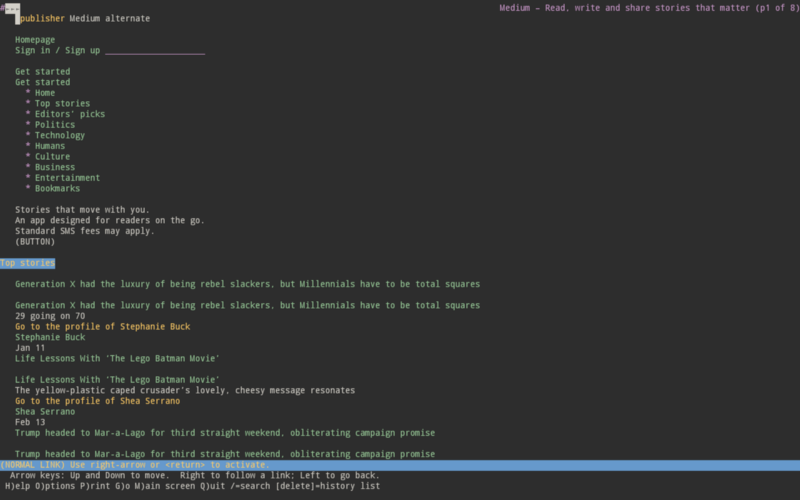Open the Homepage link
This screenshot has height=500, width=800.
pos(35,40)
